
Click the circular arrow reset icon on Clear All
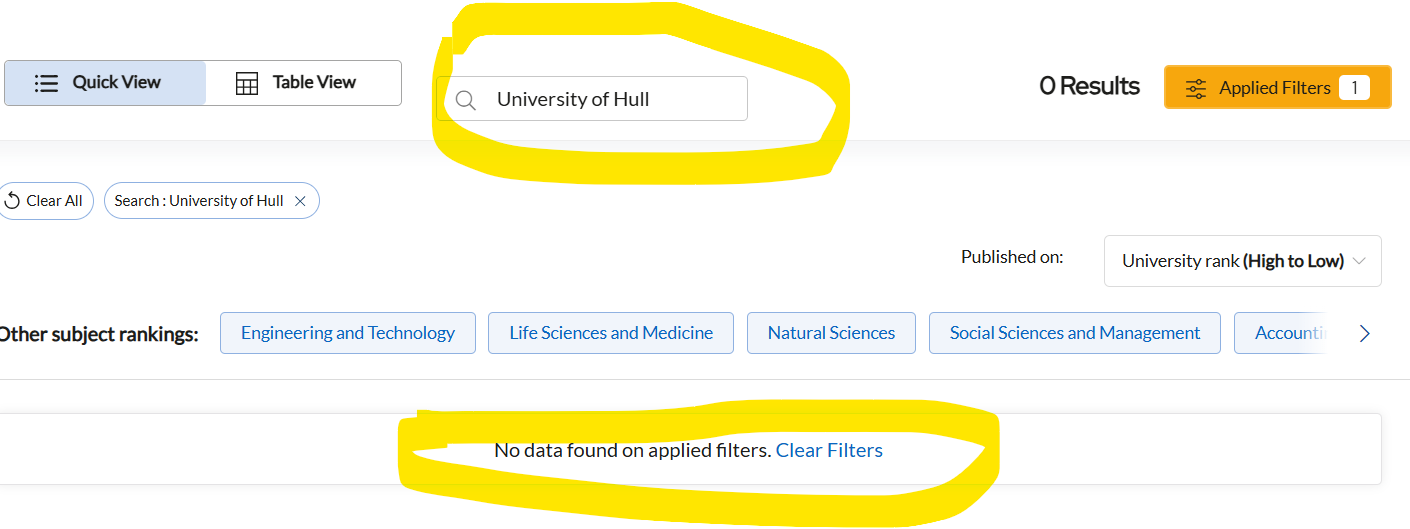[x=12, y=201]
